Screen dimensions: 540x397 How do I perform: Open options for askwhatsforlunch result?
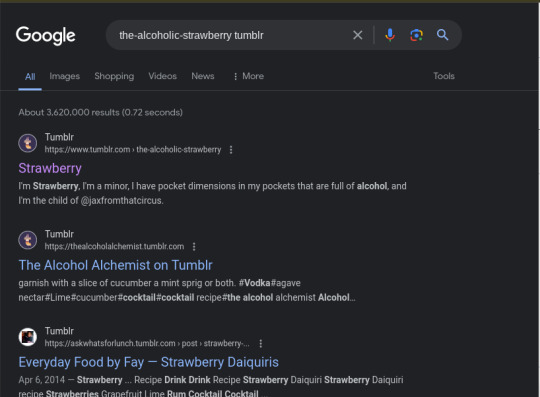click(261, 344)
